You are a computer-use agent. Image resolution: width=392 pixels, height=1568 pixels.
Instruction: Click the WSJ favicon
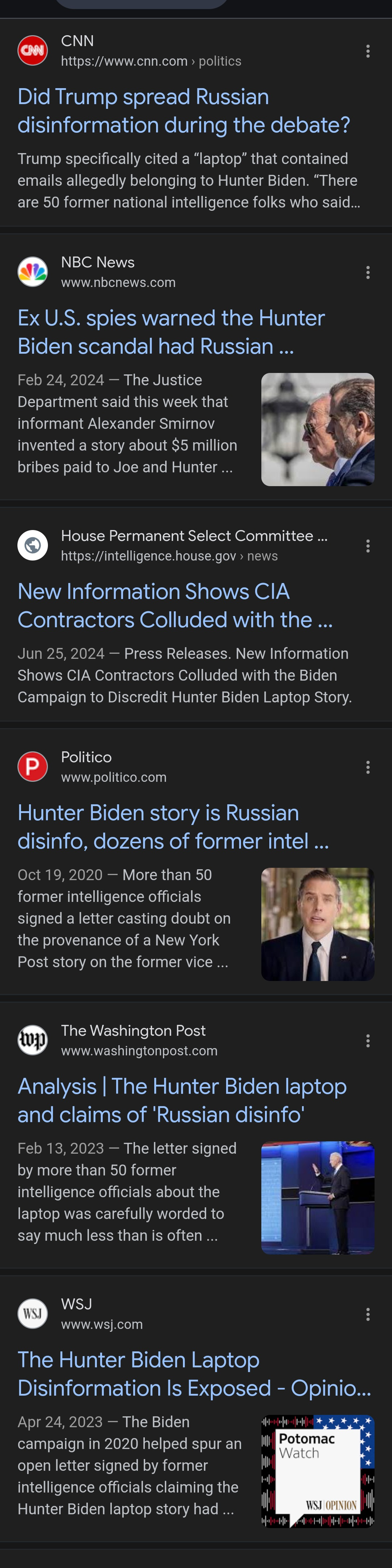pos(32,1314)
